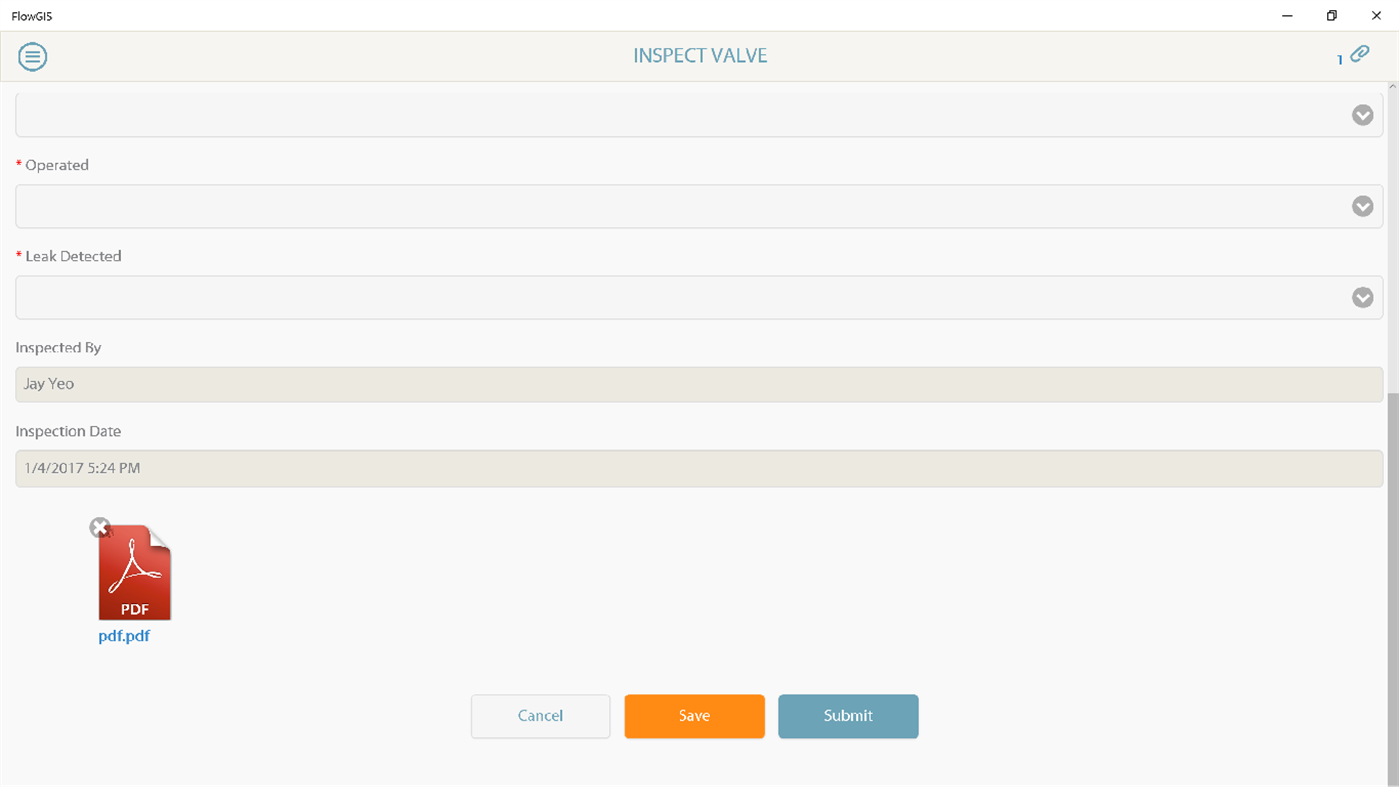Click the Inspection Date field
The width and height of the screenshot is (1399, 787).
[x=699, y=468]
